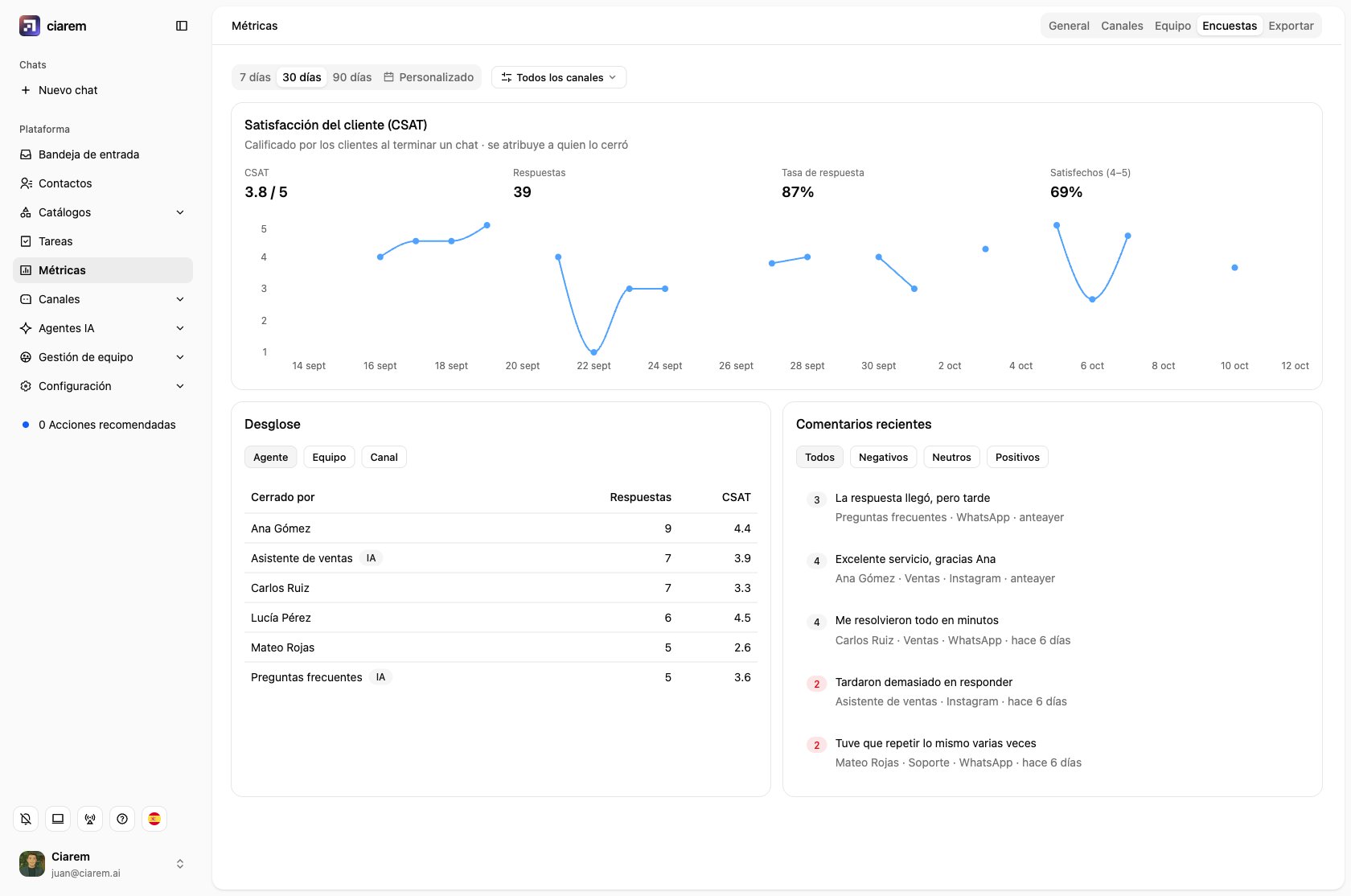The width and height of the screenshot is (1351, 896).
Task: Select the 7 días range
Action: click(255, 77)
